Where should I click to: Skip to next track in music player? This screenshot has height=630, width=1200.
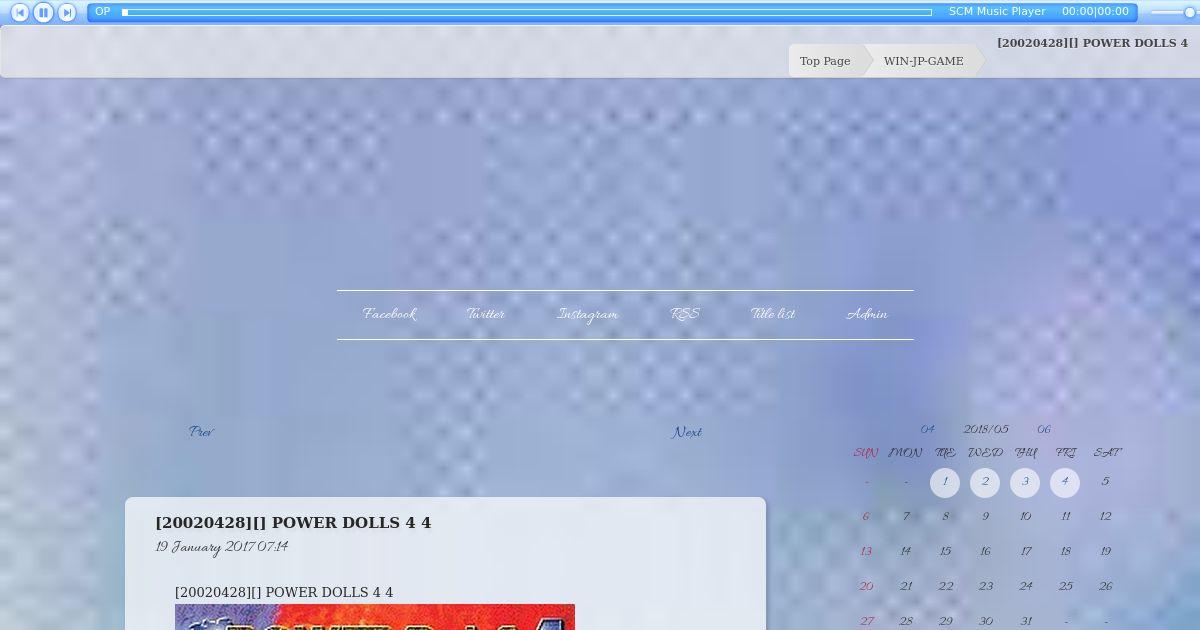click(67, 12)
